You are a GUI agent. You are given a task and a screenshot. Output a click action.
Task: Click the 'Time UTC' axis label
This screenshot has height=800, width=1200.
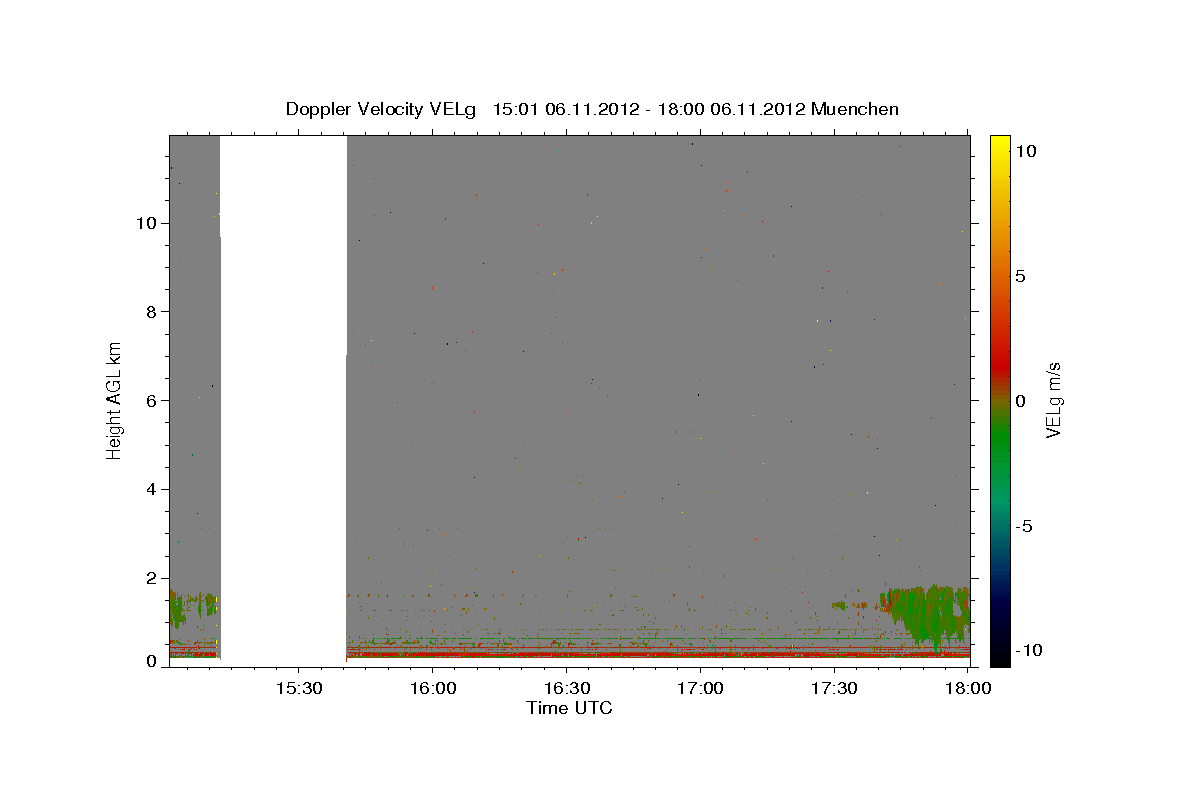[569, 708]
